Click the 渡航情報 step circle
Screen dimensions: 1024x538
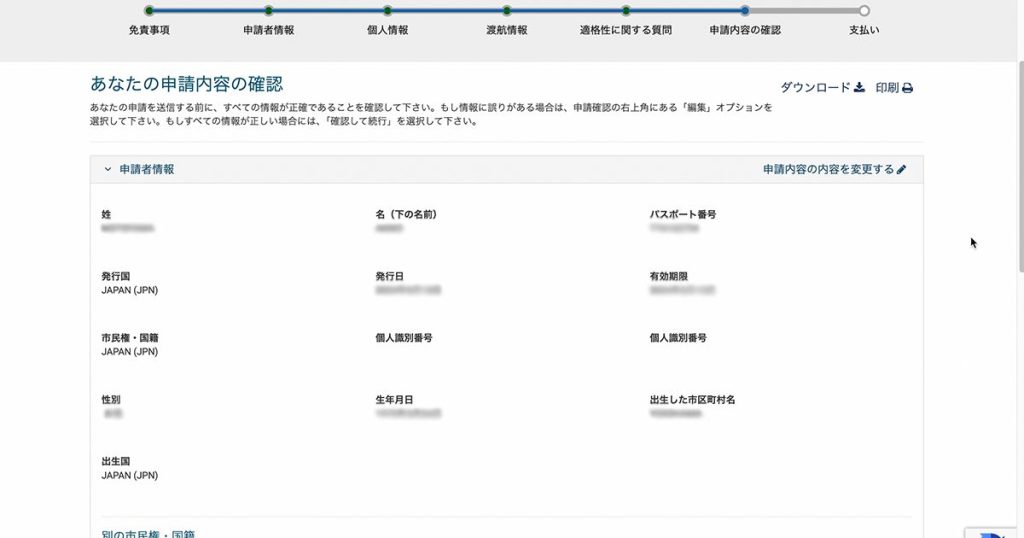tap(507, 11)
